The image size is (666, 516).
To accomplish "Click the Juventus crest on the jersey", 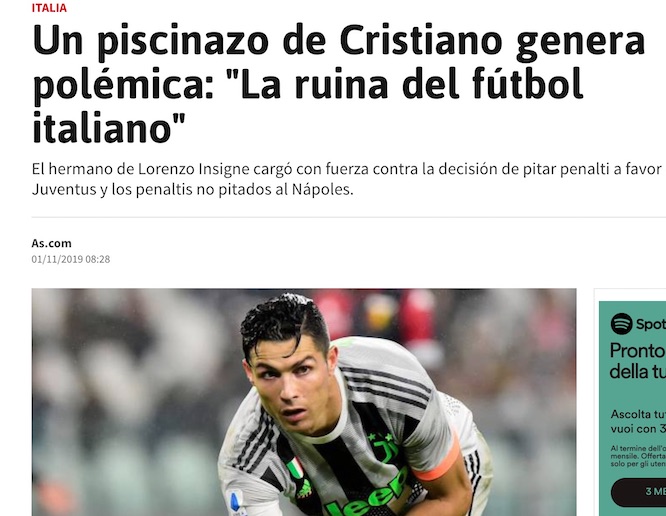I will click(381, 448).
